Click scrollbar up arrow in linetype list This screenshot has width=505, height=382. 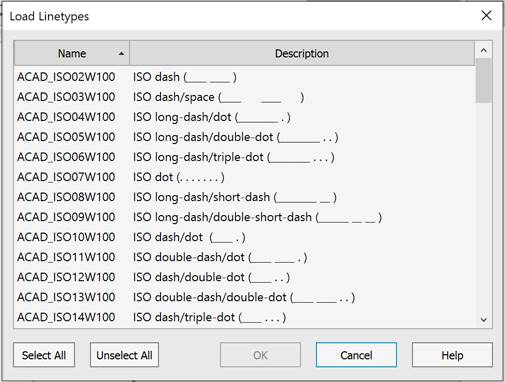(x=484, y=50)
